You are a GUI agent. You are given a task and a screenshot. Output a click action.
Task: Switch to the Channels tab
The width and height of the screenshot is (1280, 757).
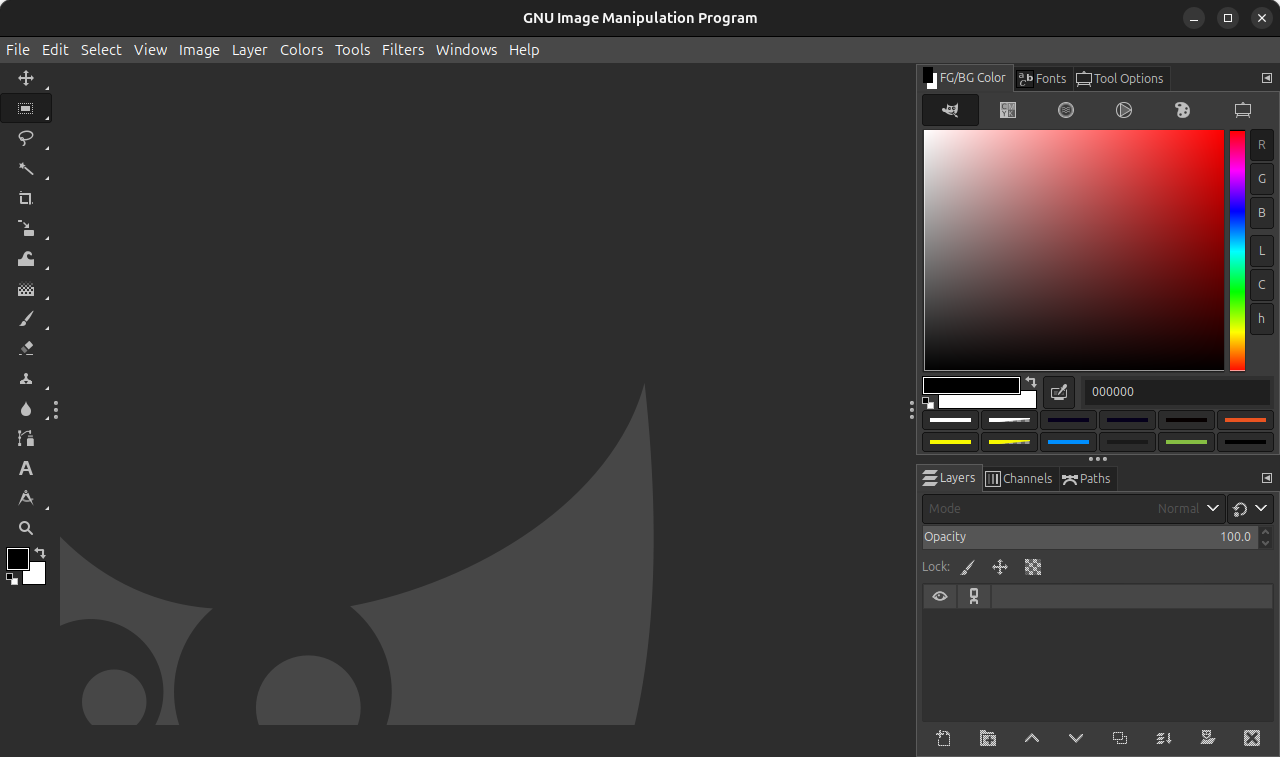1020,478
